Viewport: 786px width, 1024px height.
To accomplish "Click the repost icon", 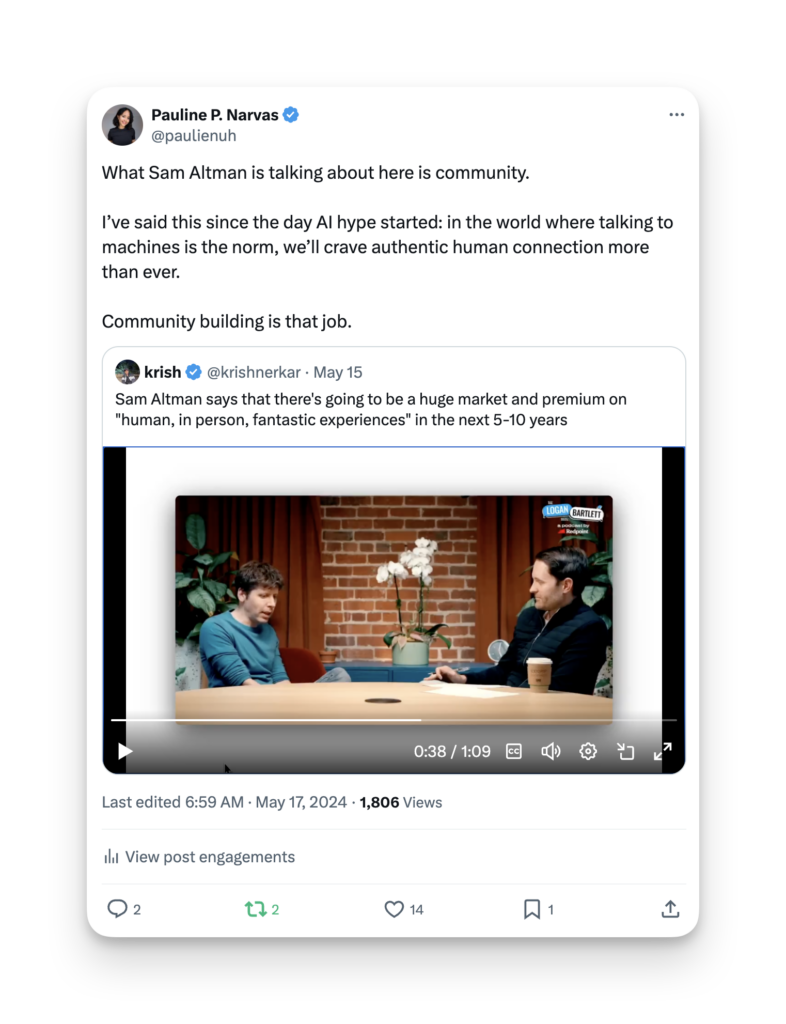I will tap(256, 909).
